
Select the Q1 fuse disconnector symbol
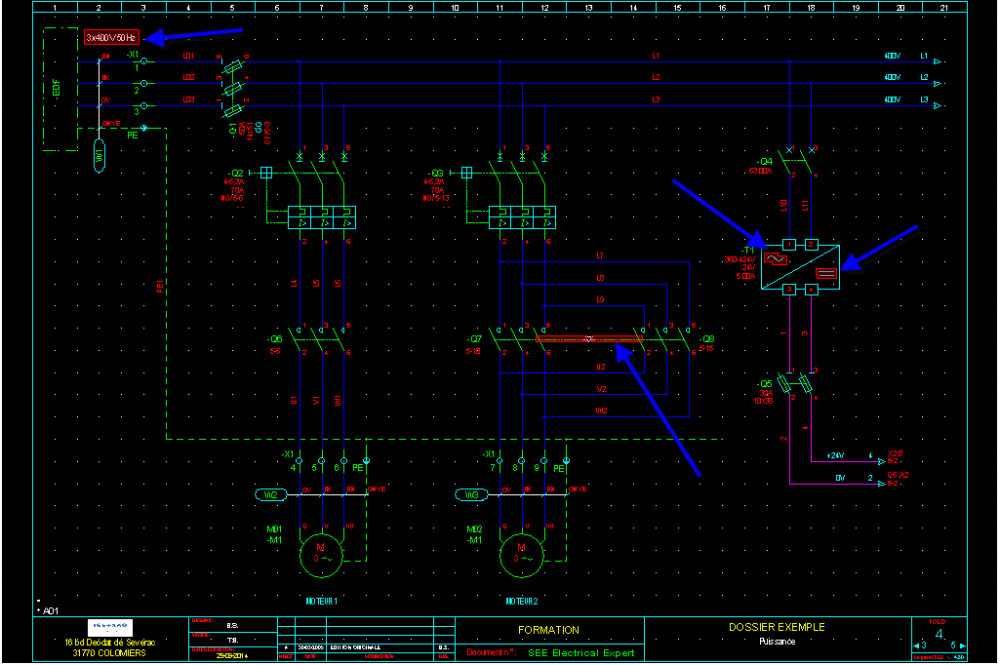(233, 84)
